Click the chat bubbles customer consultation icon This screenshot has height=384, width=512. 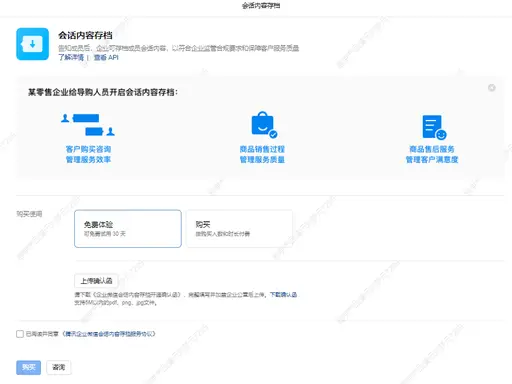coord(88,125)
